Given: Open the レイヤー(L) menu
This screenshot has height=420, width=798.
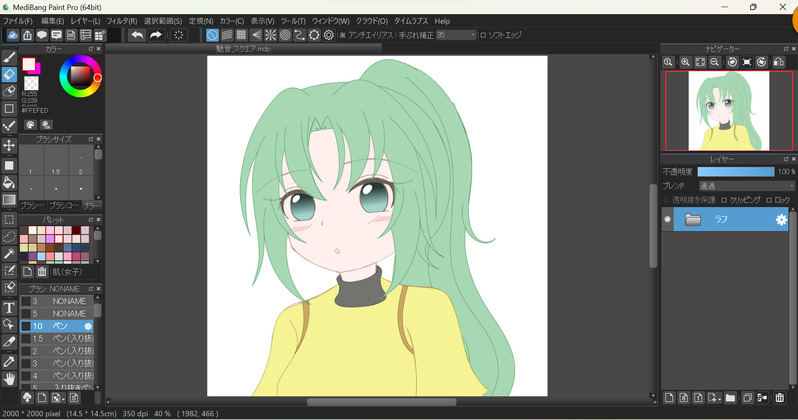Looking at the screenshot, I should pyautogui.click(x=85, y=20).
